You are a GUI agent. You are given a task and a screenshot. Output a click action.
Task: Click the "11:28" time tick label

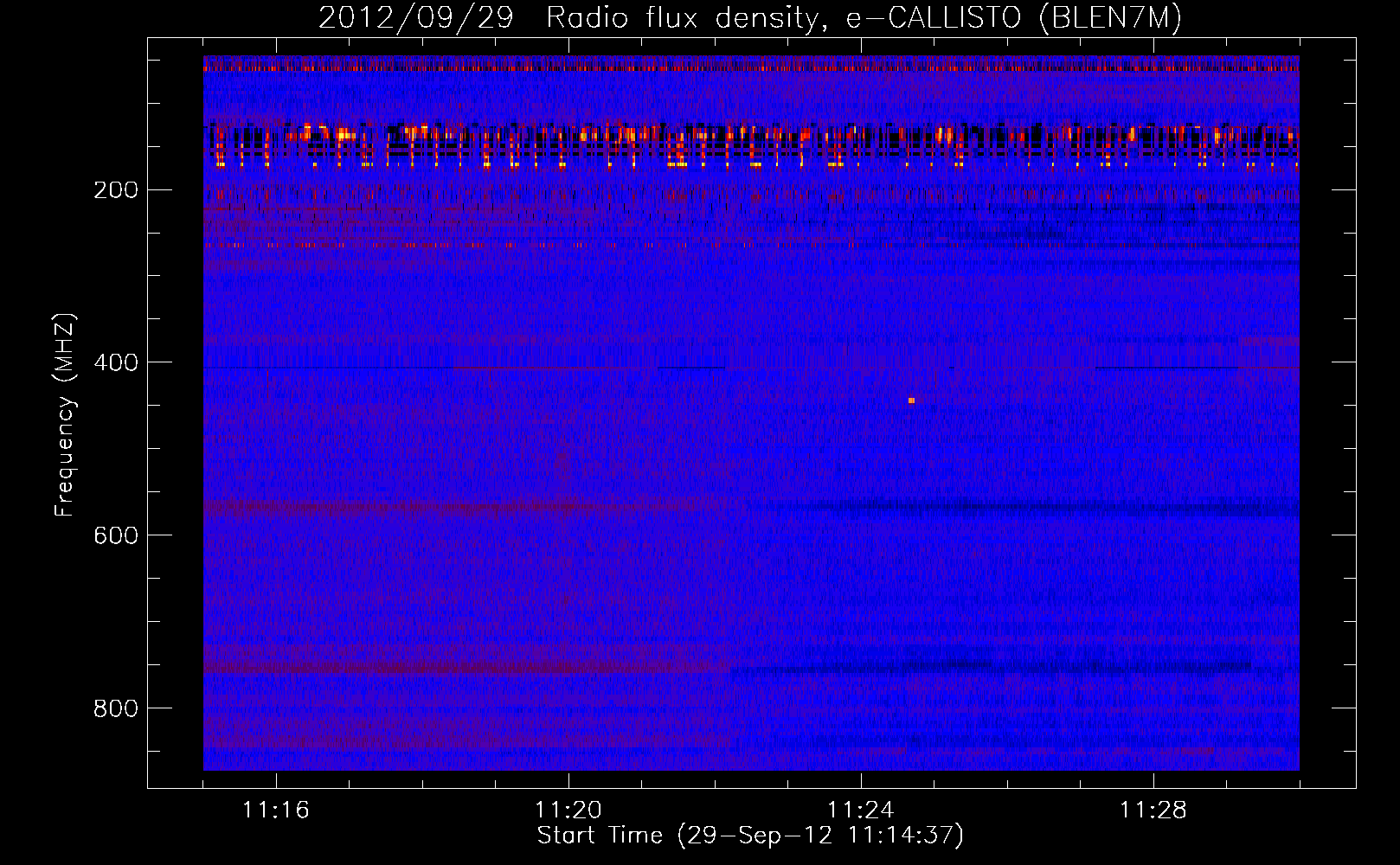point(1153,810)
